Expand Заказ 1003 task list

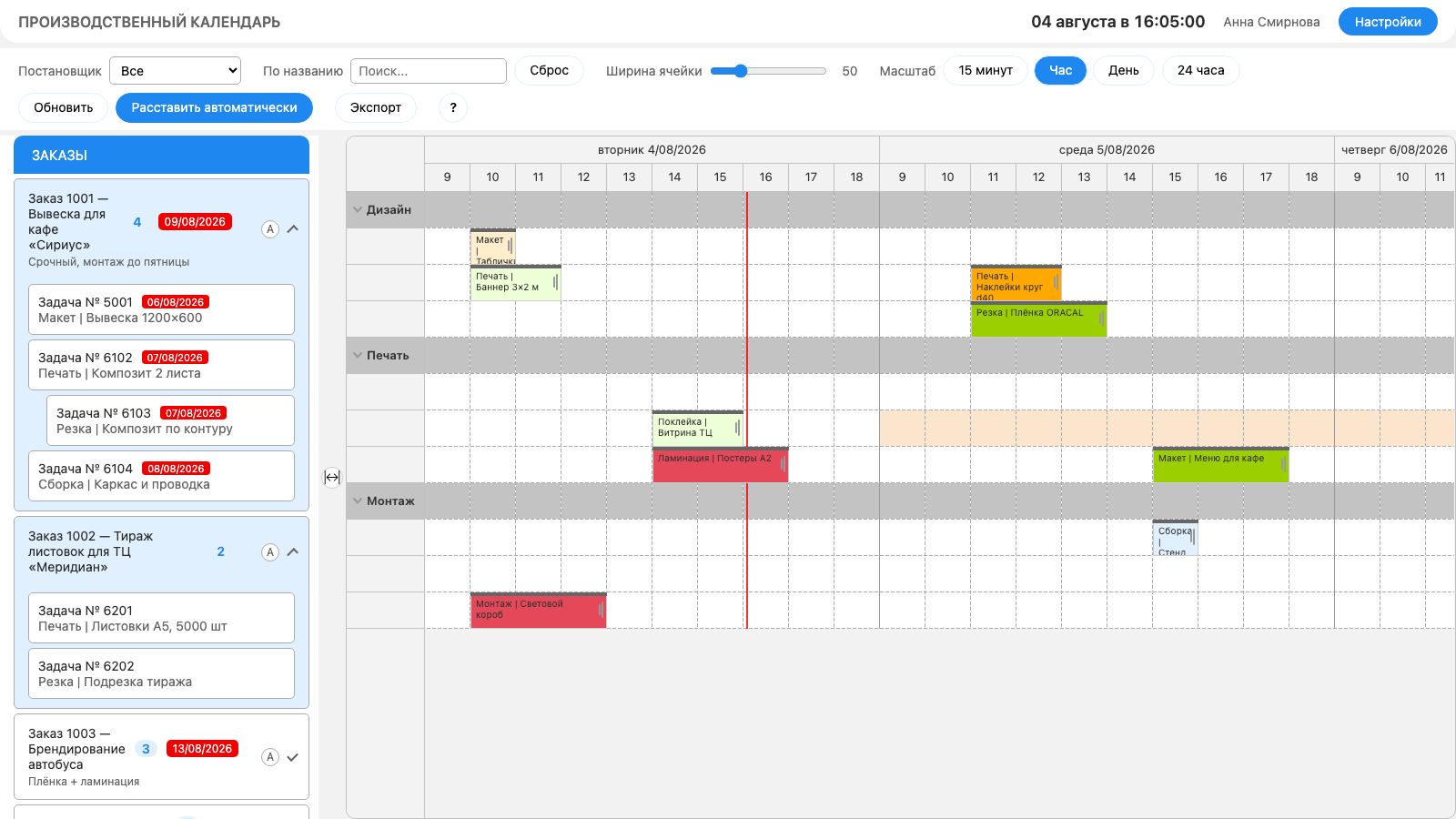293,757
